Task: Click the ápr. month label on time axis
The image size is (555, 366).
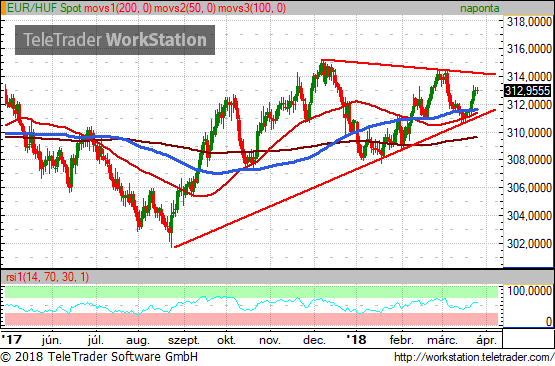Action: click(x=486, y=341)
